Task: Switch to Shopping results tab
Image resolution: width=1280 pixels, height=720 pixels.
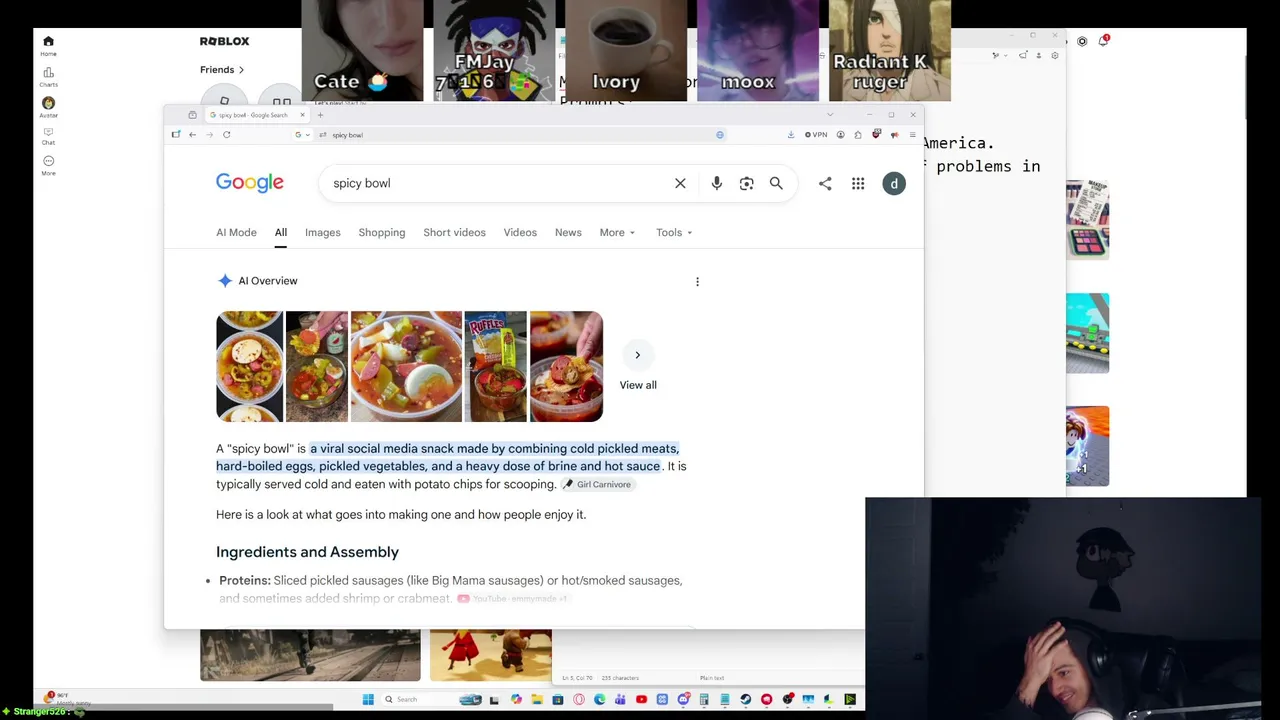Action: (x=382, y=232)
